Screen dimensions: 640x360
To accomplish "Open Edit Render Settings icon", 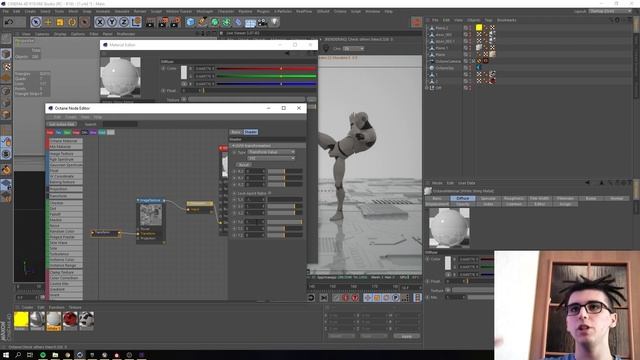I will point(176,22).
